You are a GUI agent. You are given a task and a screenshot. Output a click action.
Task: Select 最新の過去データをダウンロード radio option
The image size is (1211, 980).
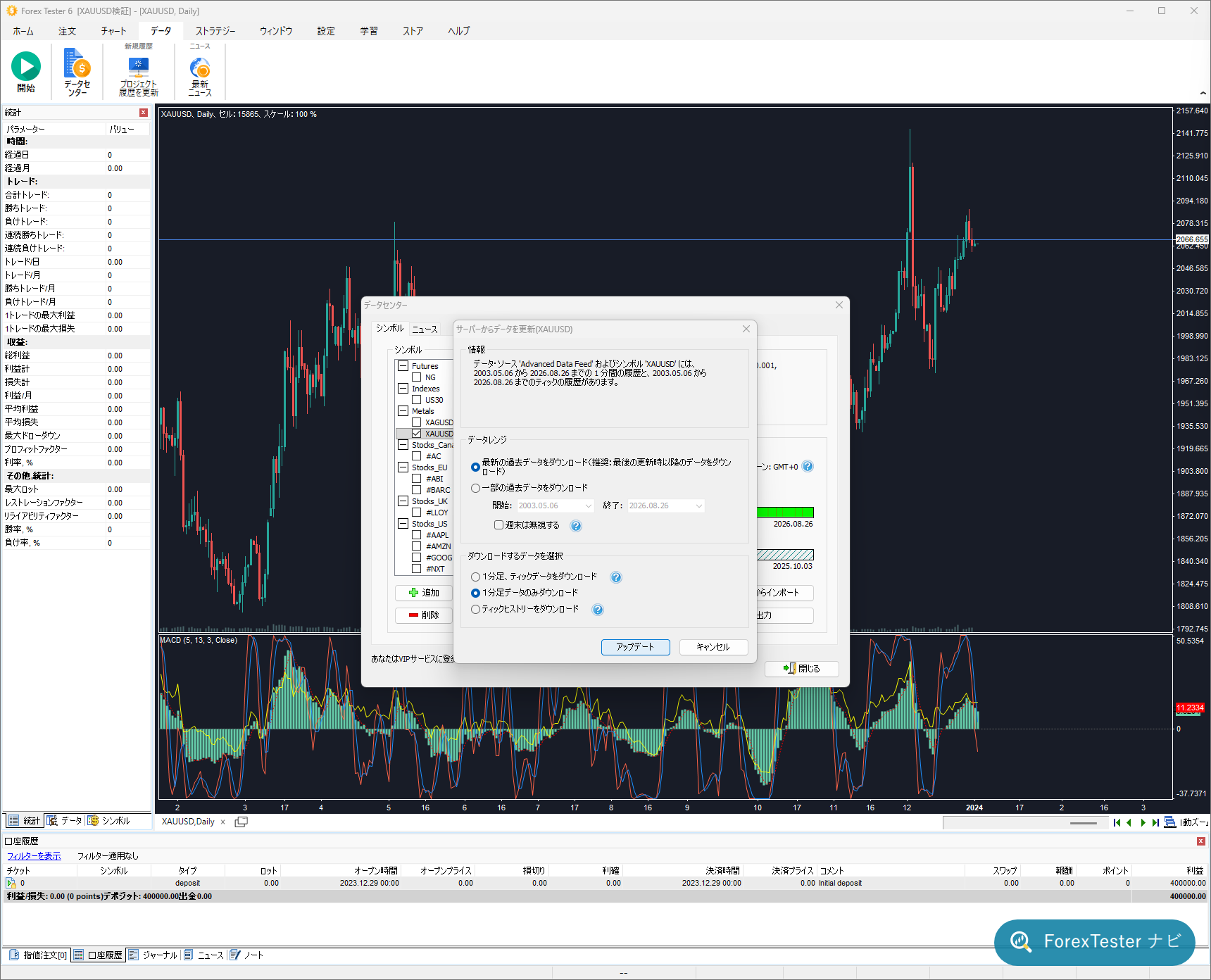(475, 467)
